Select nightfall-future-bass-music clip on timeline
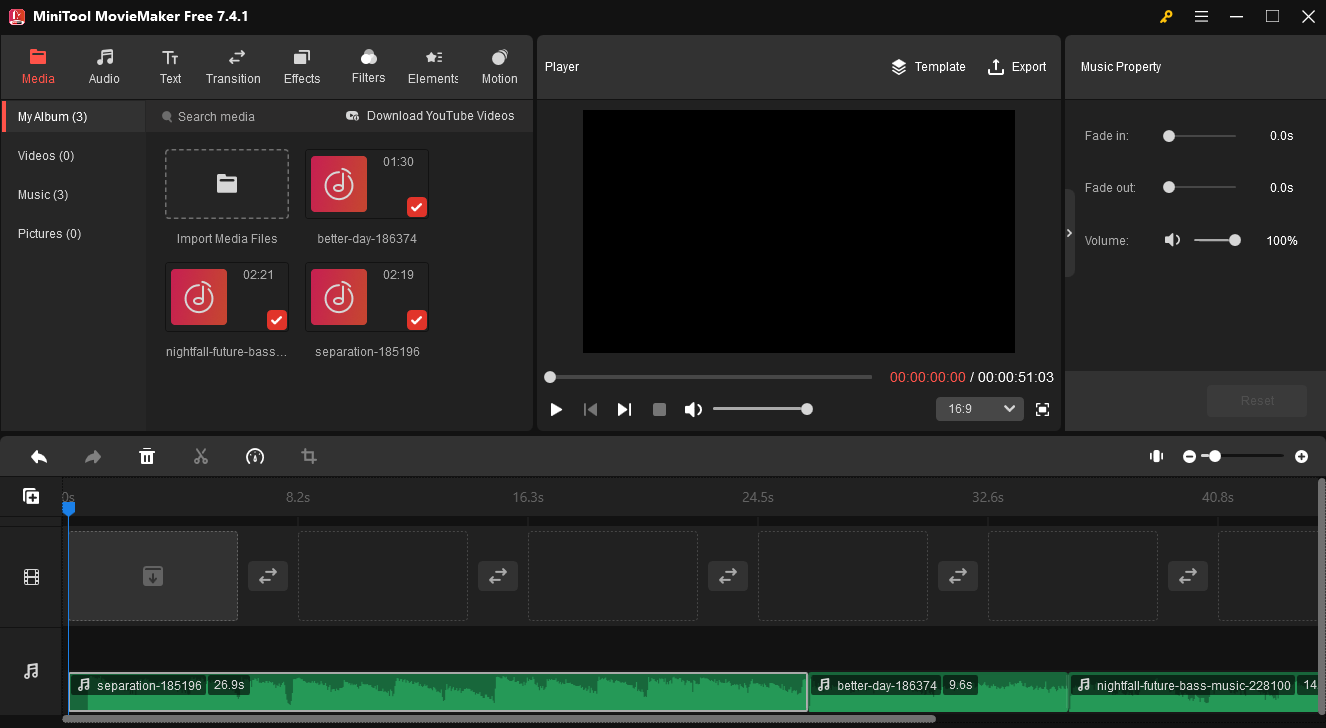 (1194, 692)
